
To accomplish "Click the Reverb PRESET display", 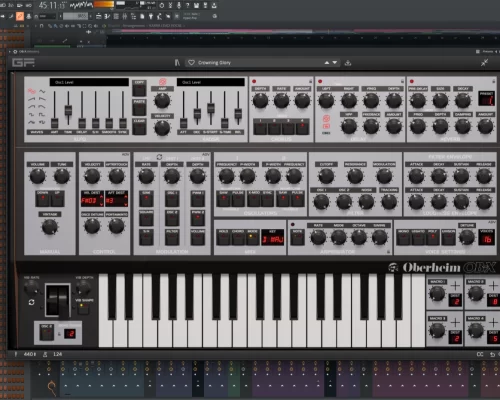I will click(486, 98).
